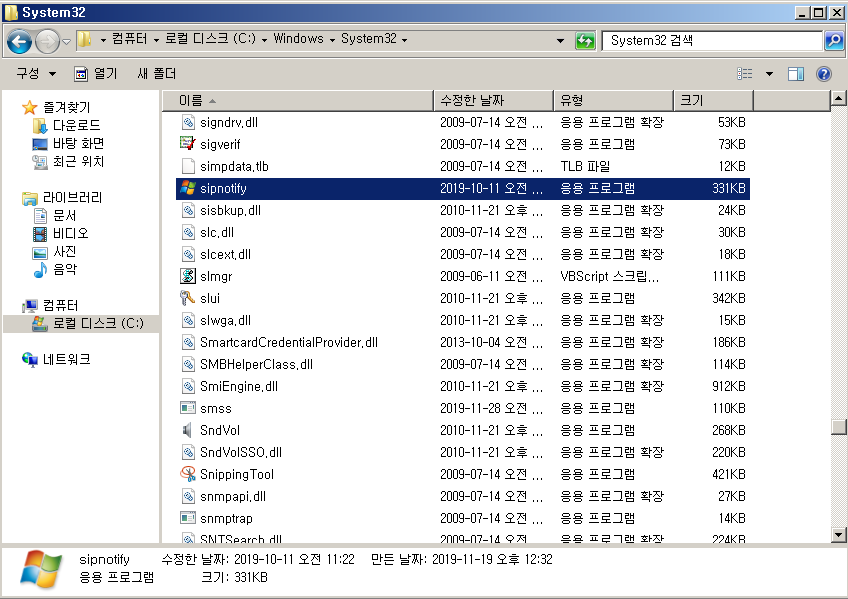Select the slwga.dll file icon
This screenshot has width=848, height=599.
pyautogui.click(x=188, y=320)
